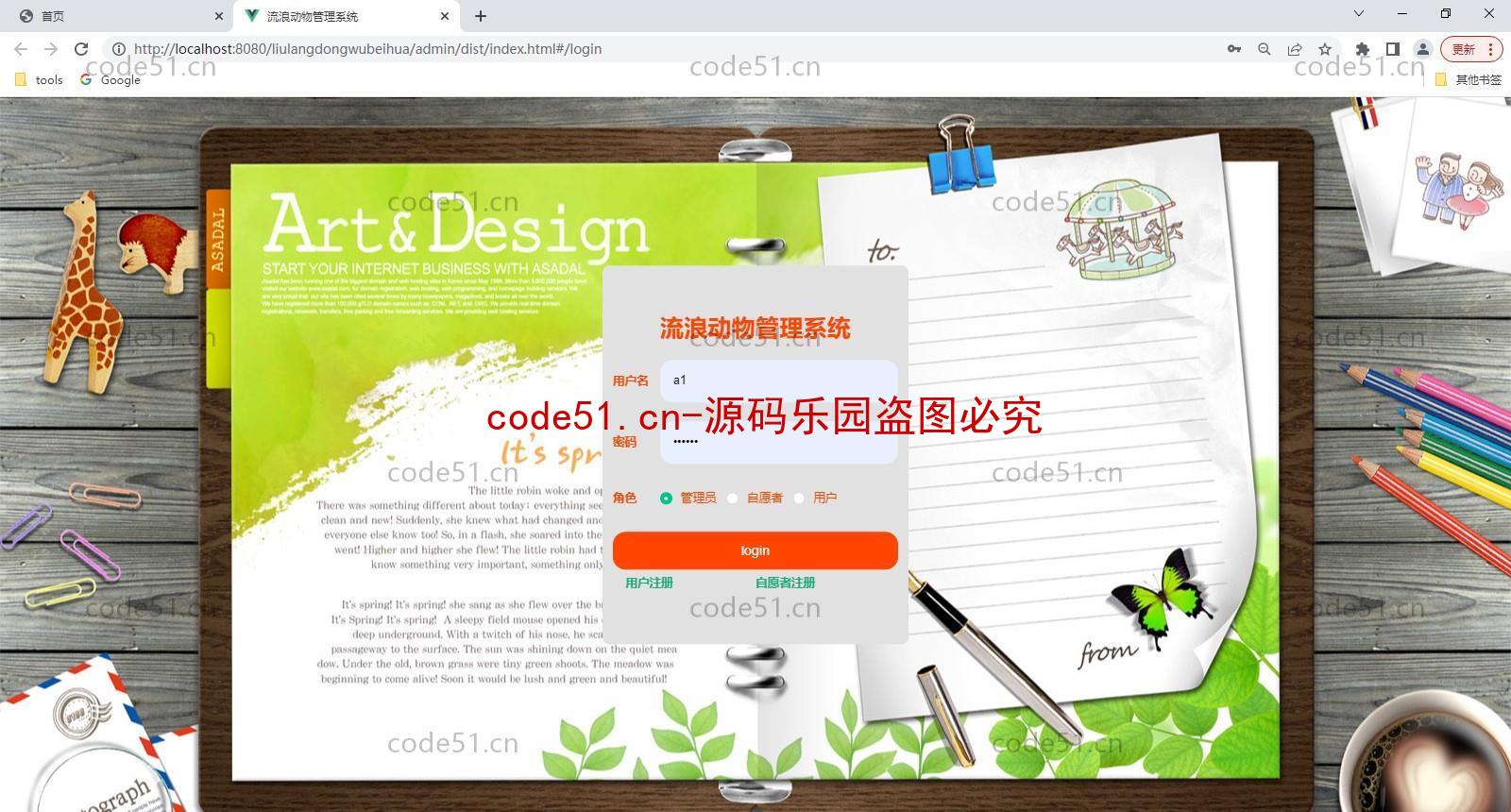Go back to the previous page

pyautogui.click(x=21, y=49)
